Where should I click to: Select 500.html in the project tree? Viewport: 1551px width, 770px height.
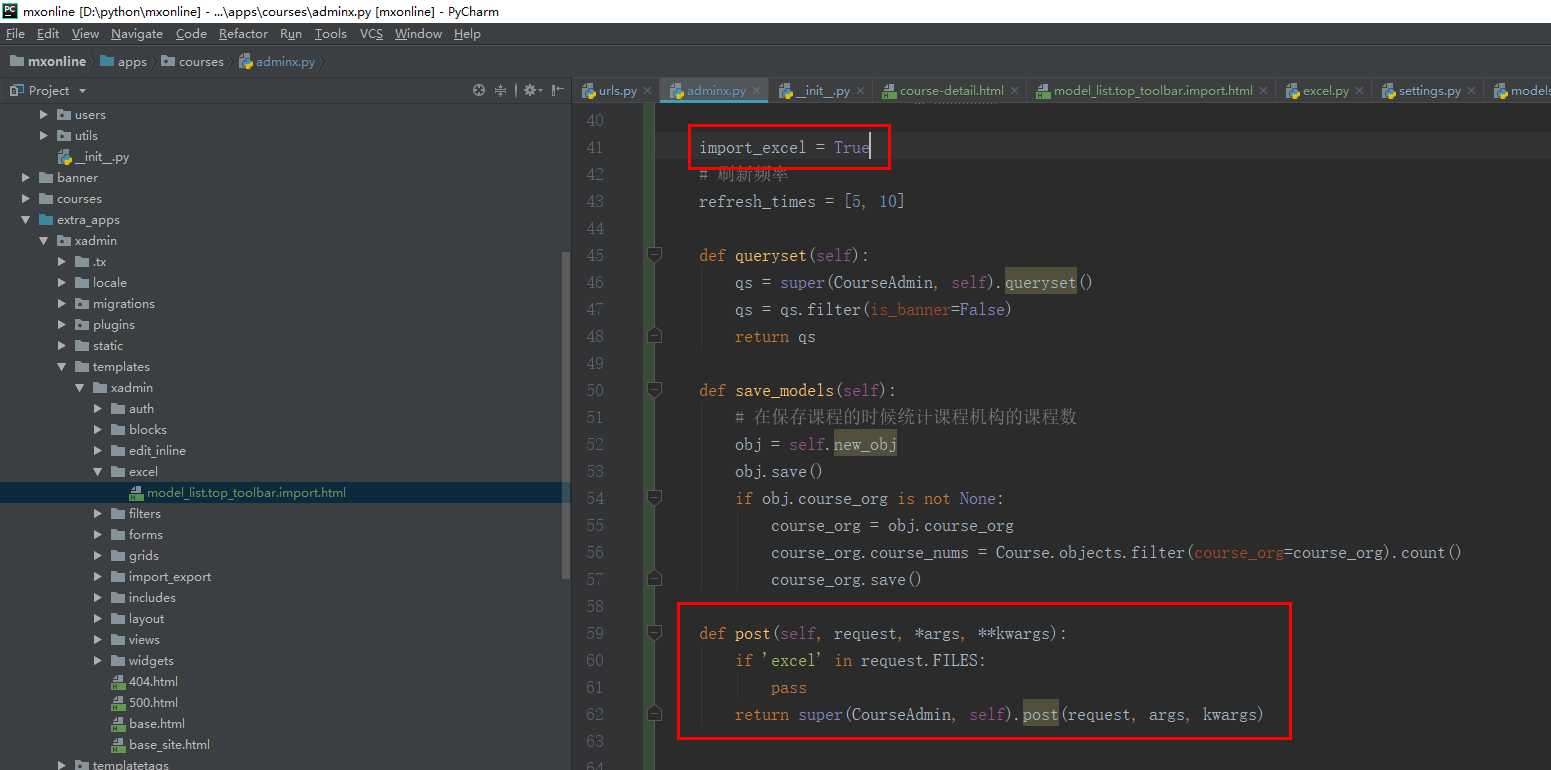[143, 702]
